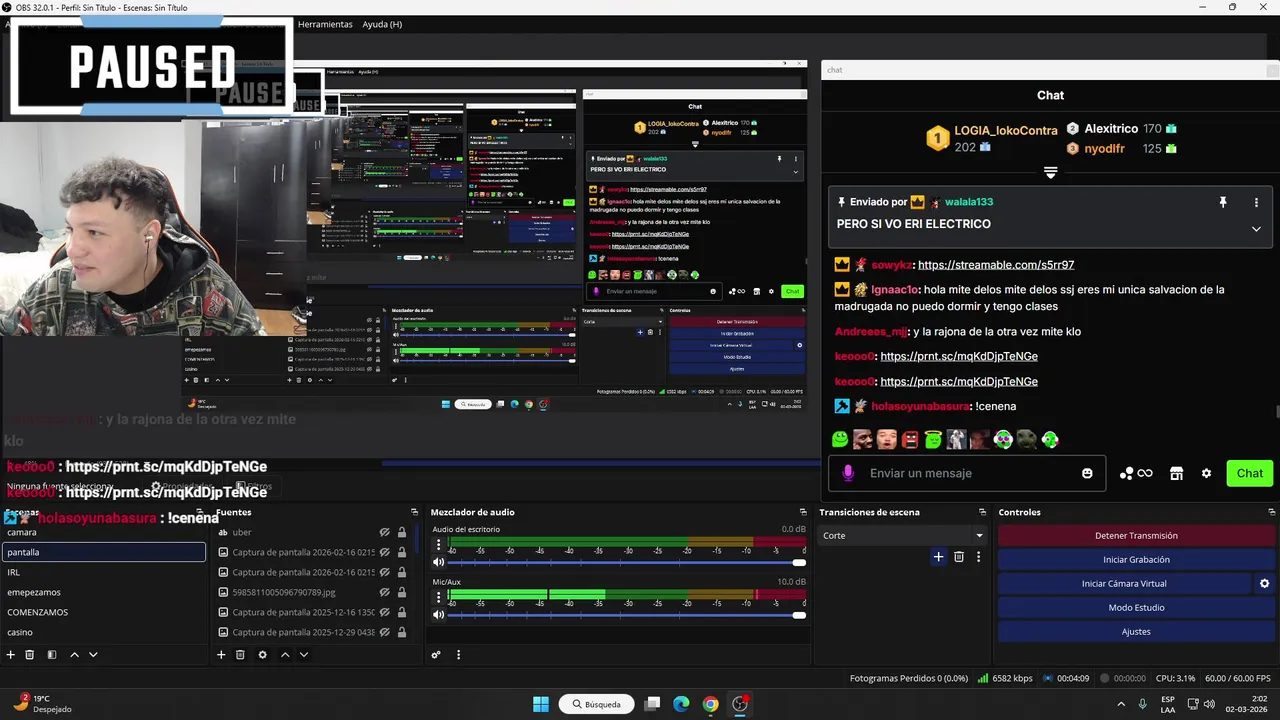Toggle lock on Captura 2025-12-16 source

402,612
